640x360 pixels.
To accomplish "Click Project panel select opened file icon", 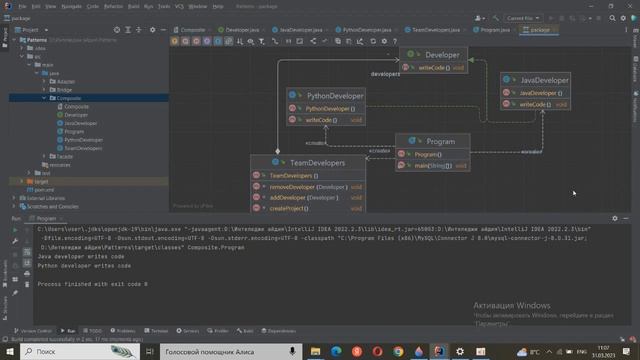I will pos(117,30).
